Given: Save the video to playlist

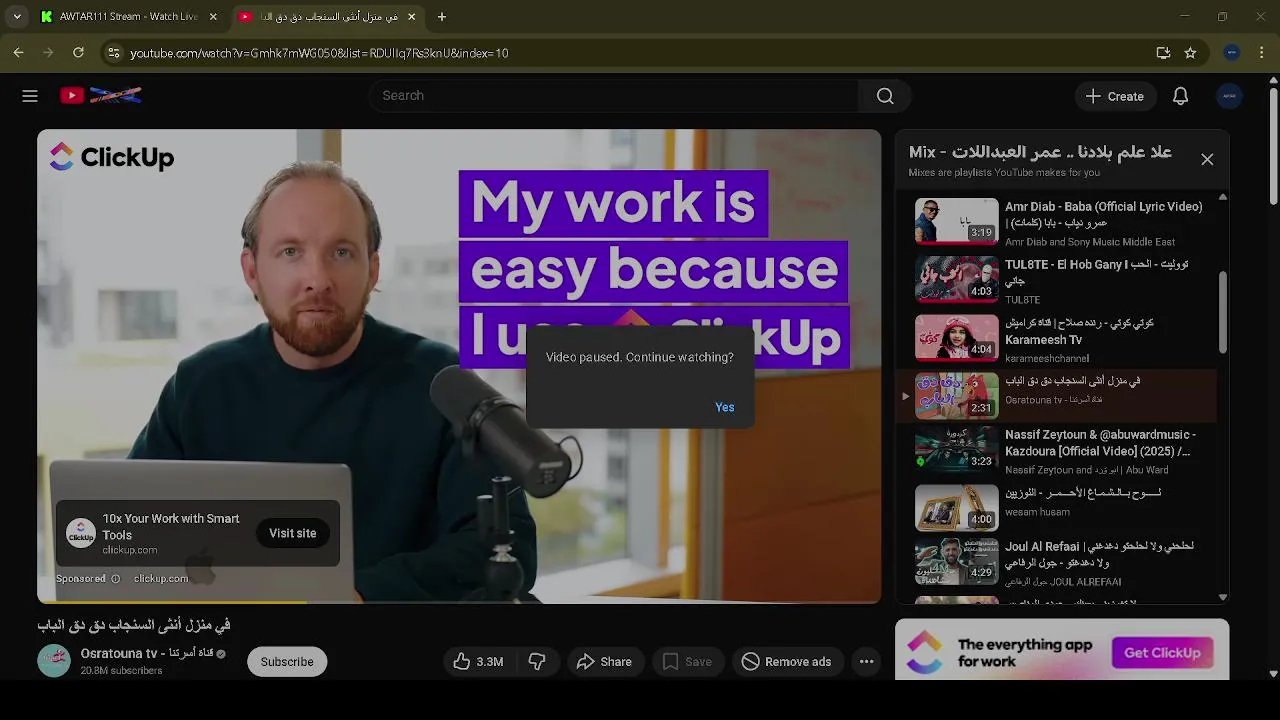Looking at the screenshot, I should (x=687, y=661).
